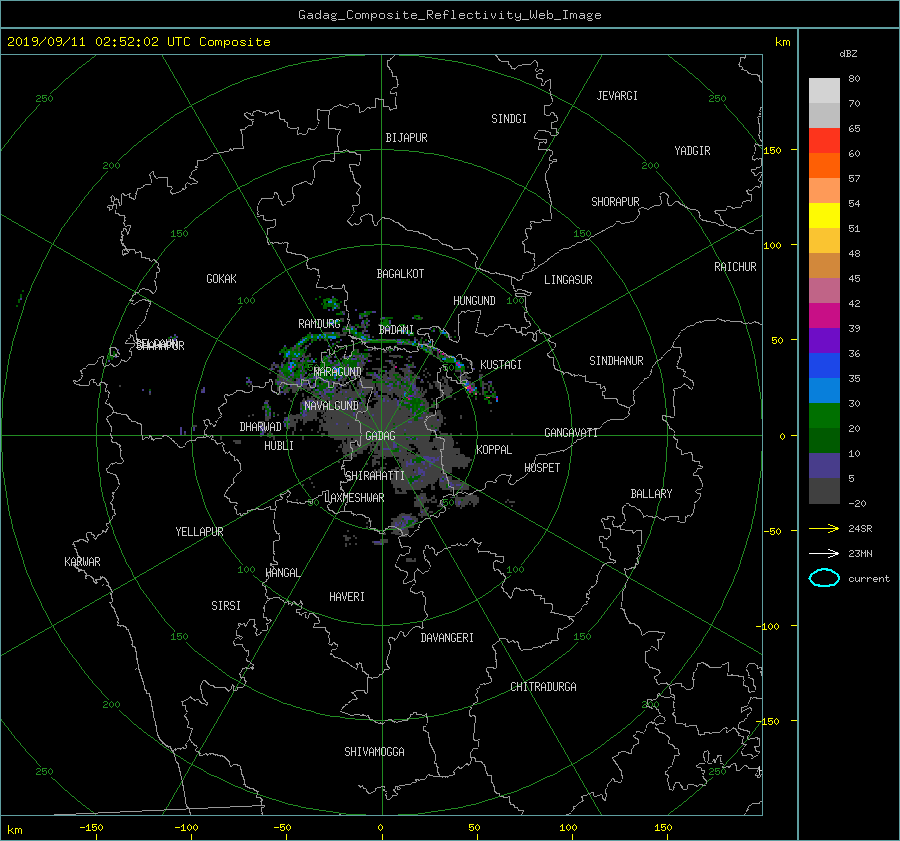Click the YADGIR city label
The width and height of the screenshot is (900, 841).
pyautogui.click(x=692, y=151)
